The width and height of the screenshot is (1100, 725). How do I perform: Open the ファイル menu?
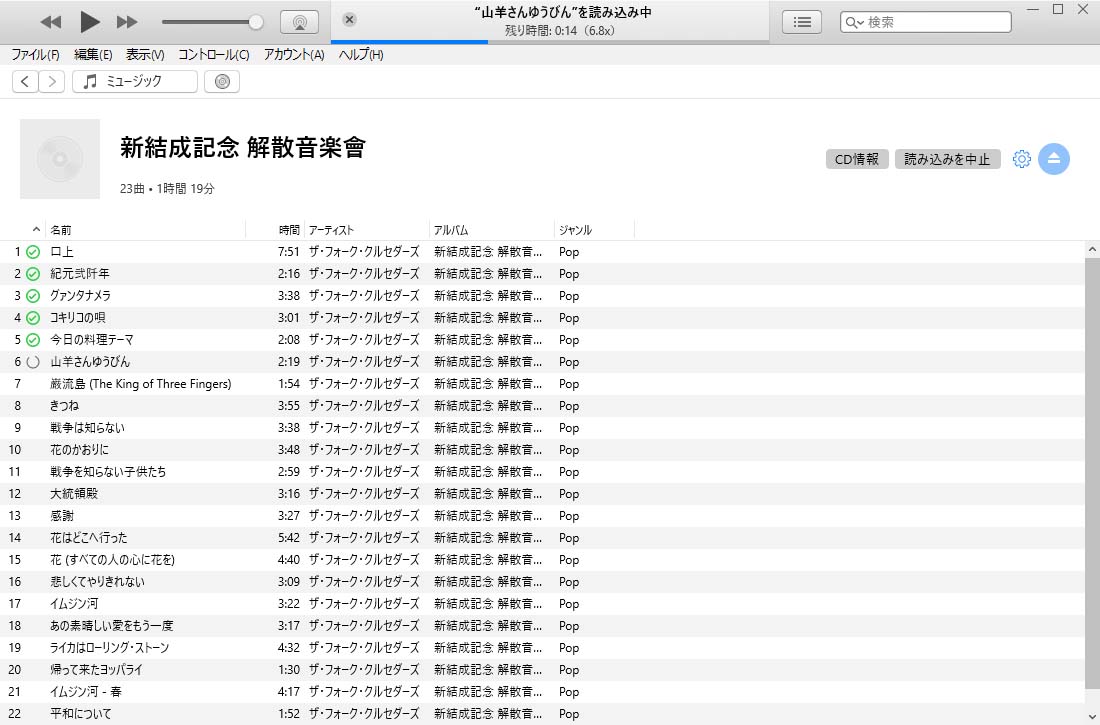[35, 55]
